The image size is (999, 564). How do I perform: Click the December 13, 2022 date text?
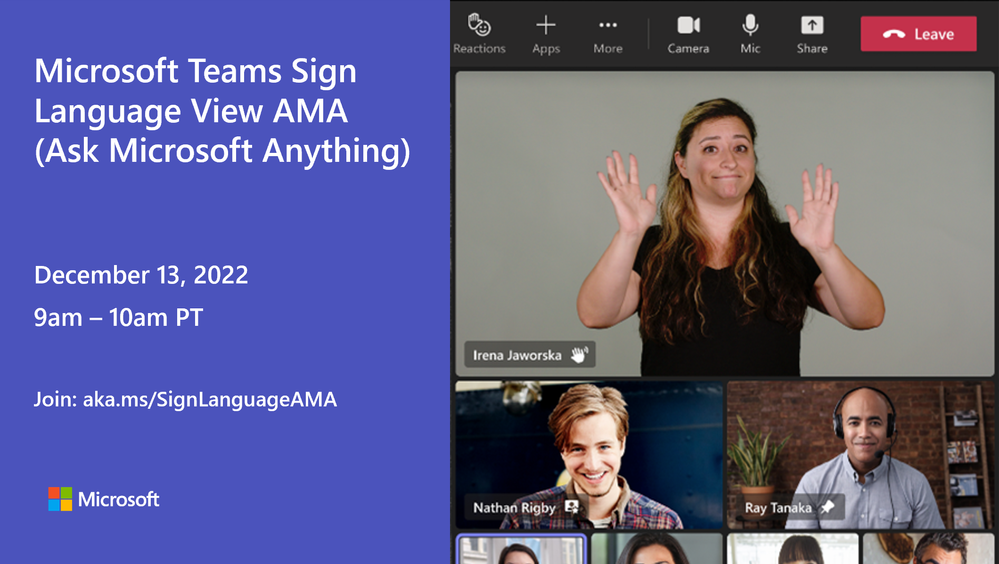click(x=141, y=275)
